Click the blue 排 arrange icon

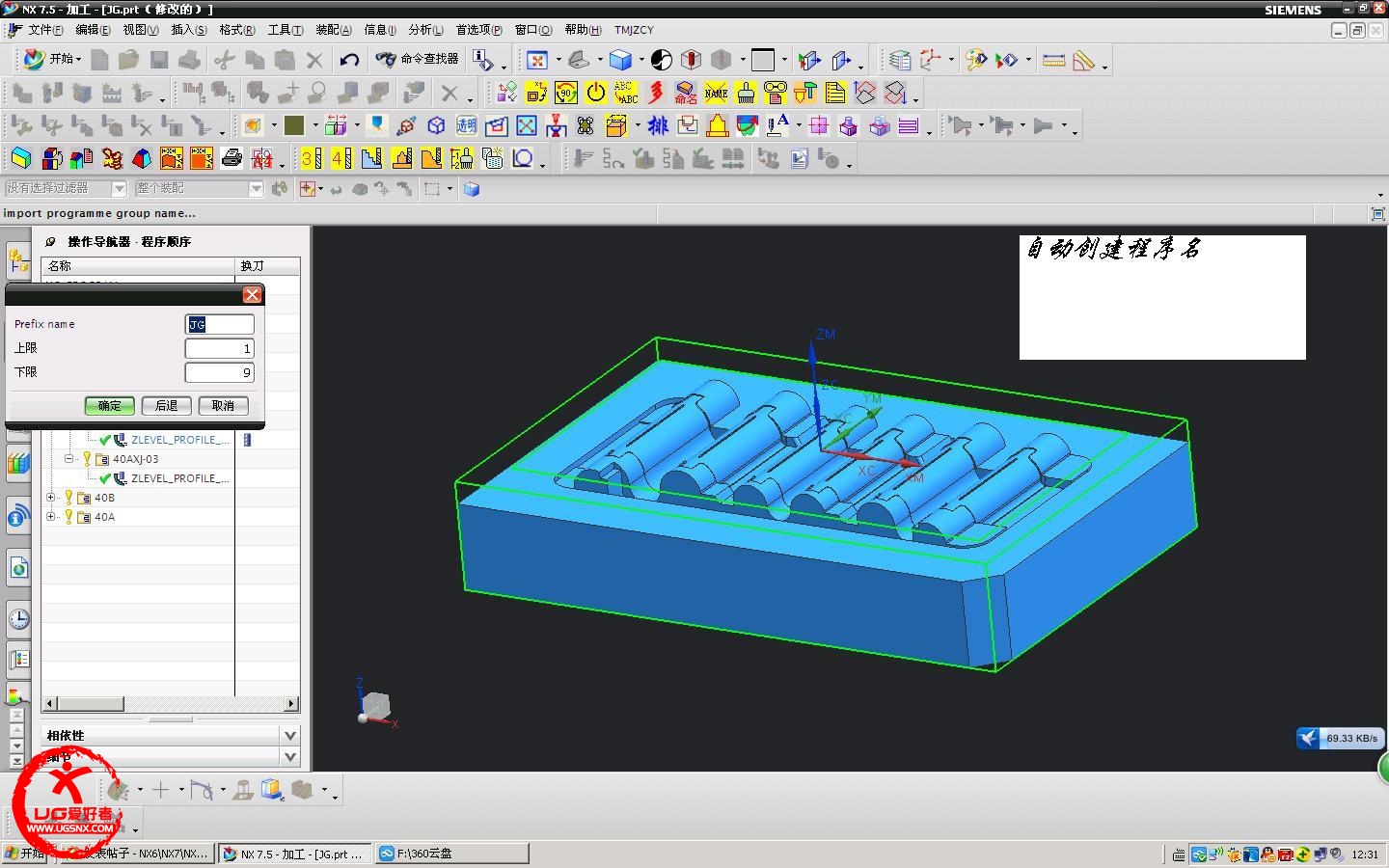click(x=658, y=125)
